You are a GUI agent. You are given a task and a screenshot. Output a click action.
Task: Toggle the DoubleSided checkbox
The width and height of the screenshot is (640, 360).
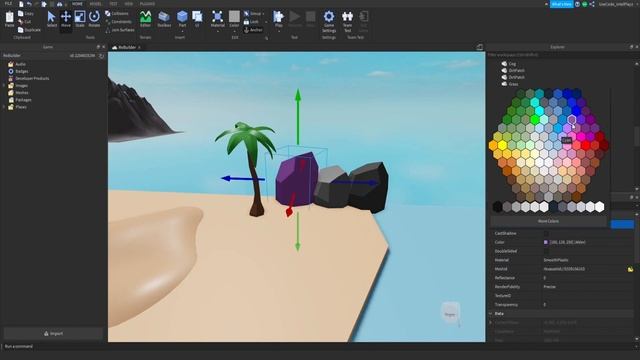(546, 251)
